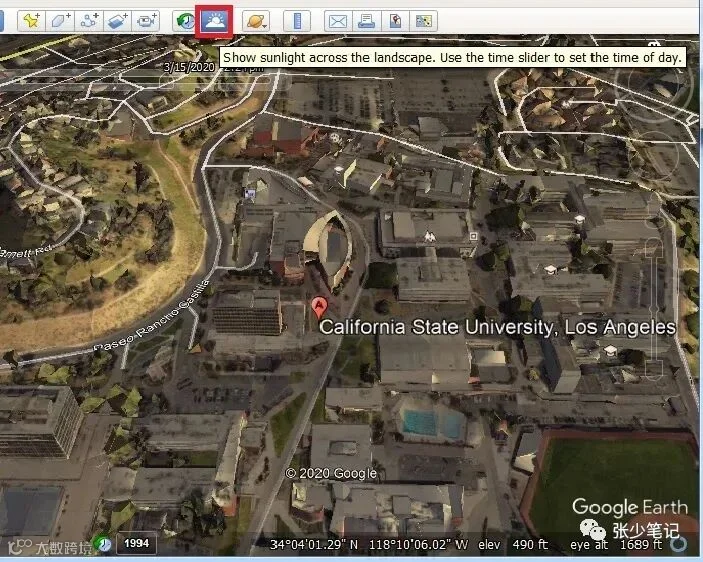Toggle the sunlight across the landscape button
Image resolution: width=703 pixels, height=562 pixels.
tap(214, 21)
